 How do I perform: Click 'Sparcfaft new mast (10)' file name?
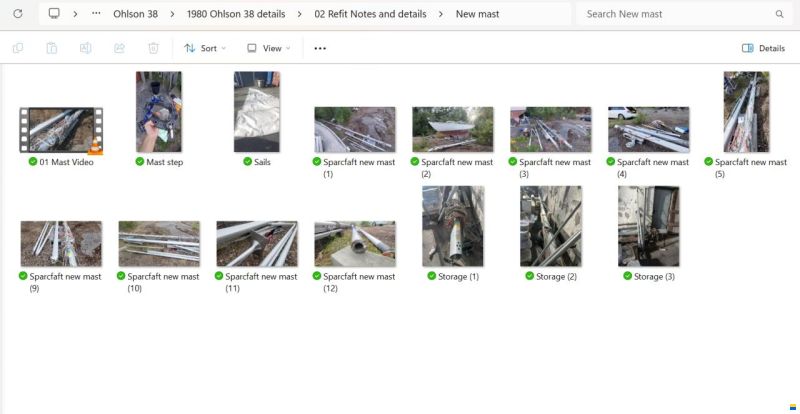(163, 282)
